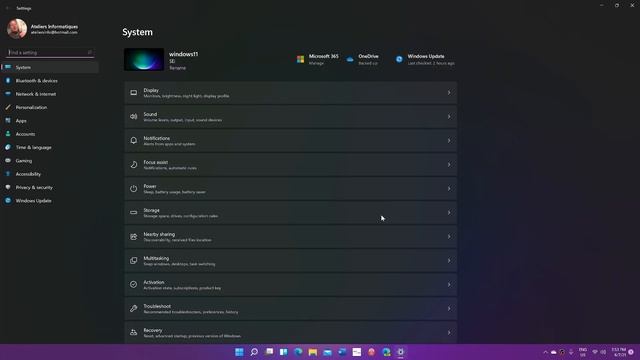This screenshot has width=640, height=360.
Task: Open the Start menu from the taskbar
Action: click(239, 352)
